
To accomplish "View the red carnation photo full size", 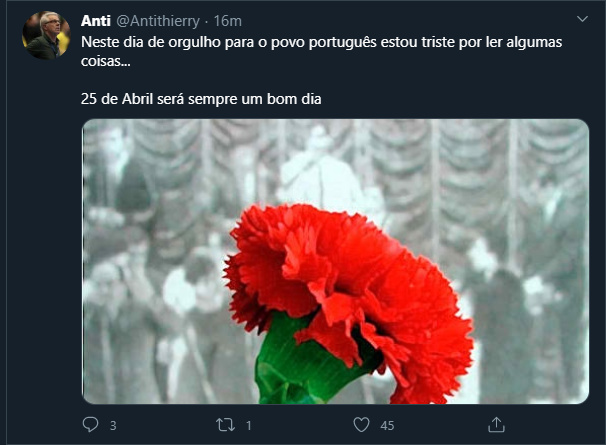I will tap(335, 261).
